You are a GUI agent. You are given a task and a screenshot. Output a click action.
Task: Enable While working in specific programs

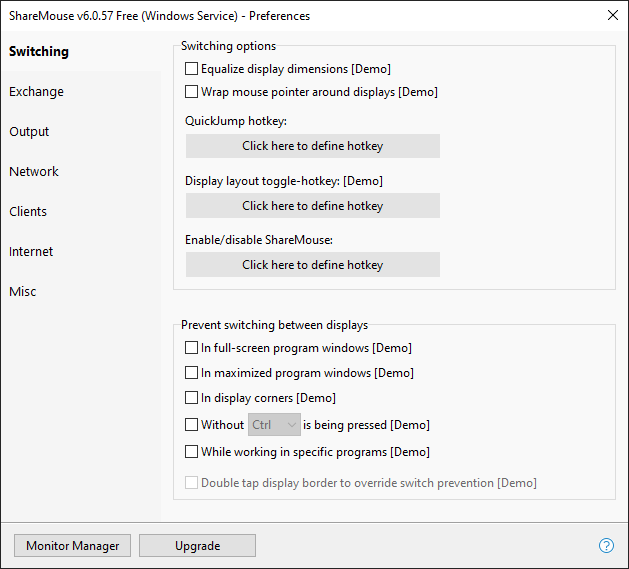(191, 451)
